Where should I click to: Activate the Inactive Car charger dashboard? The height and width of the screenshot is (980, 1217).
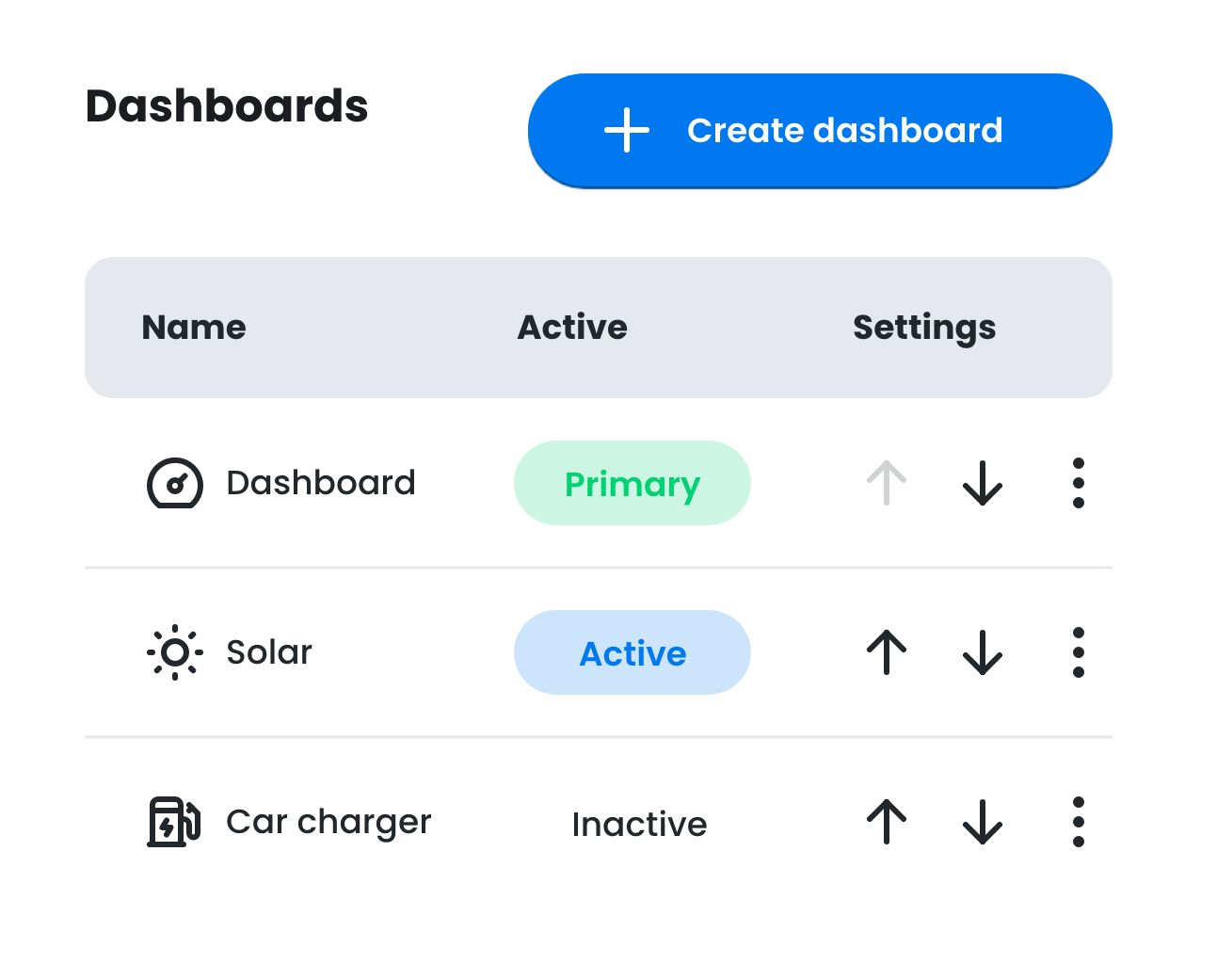click(x=639, y=823)
